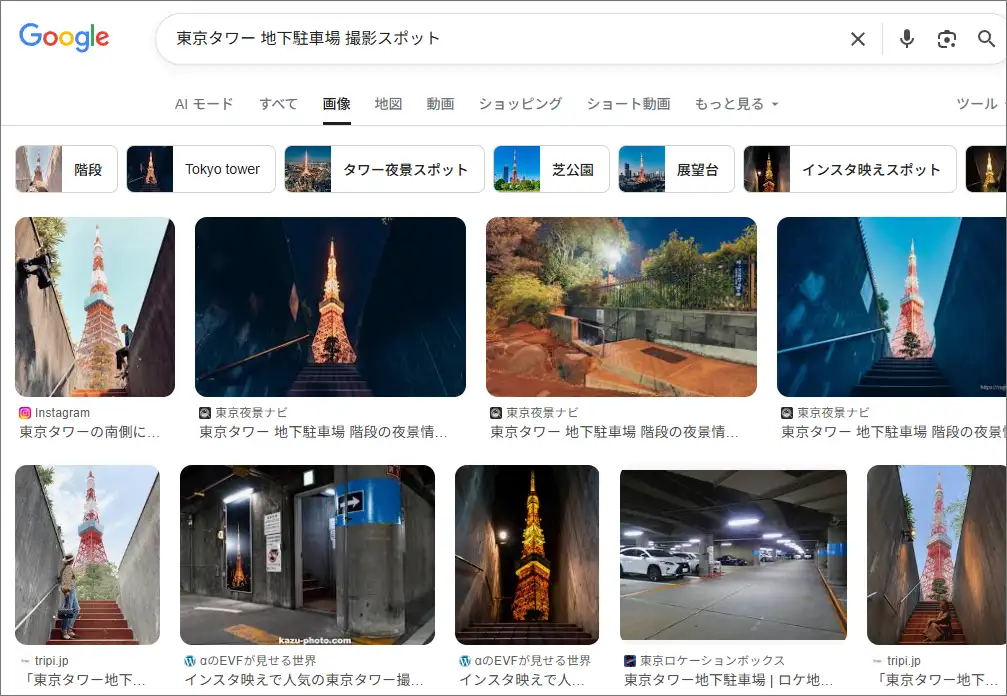Expand the もっと見る dropdown menu
Screen dimensions: 1007x696
[x=736, y=104]
